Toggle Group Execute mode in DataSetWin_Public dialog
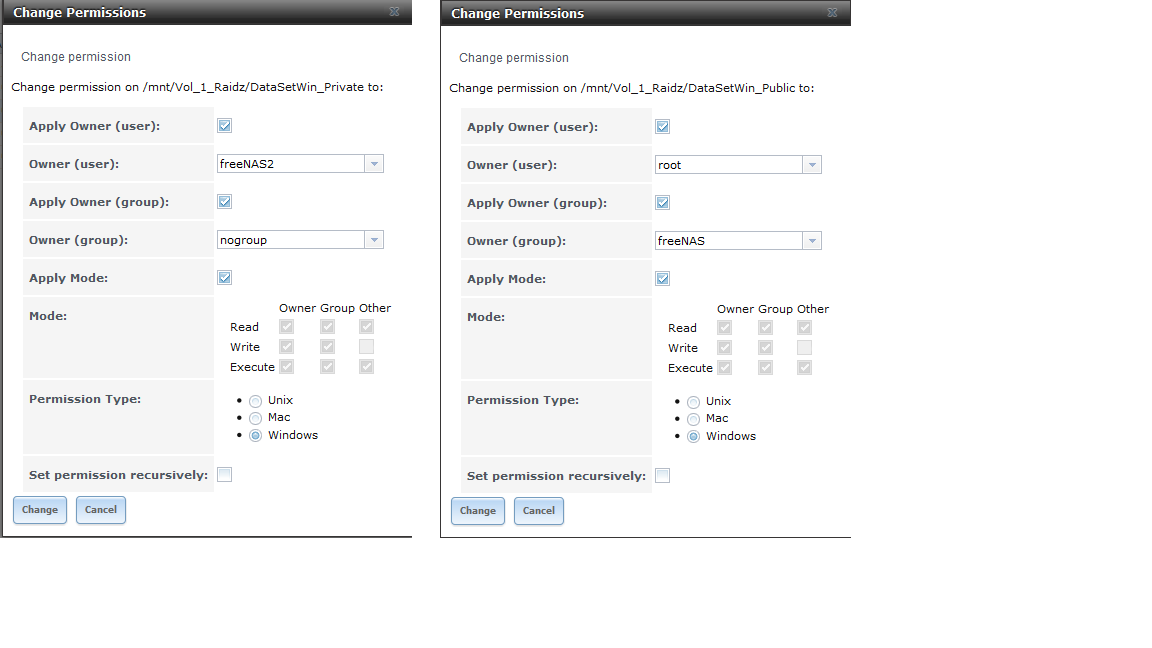This screenshot has height=648, width=1152. pos(766,367)
